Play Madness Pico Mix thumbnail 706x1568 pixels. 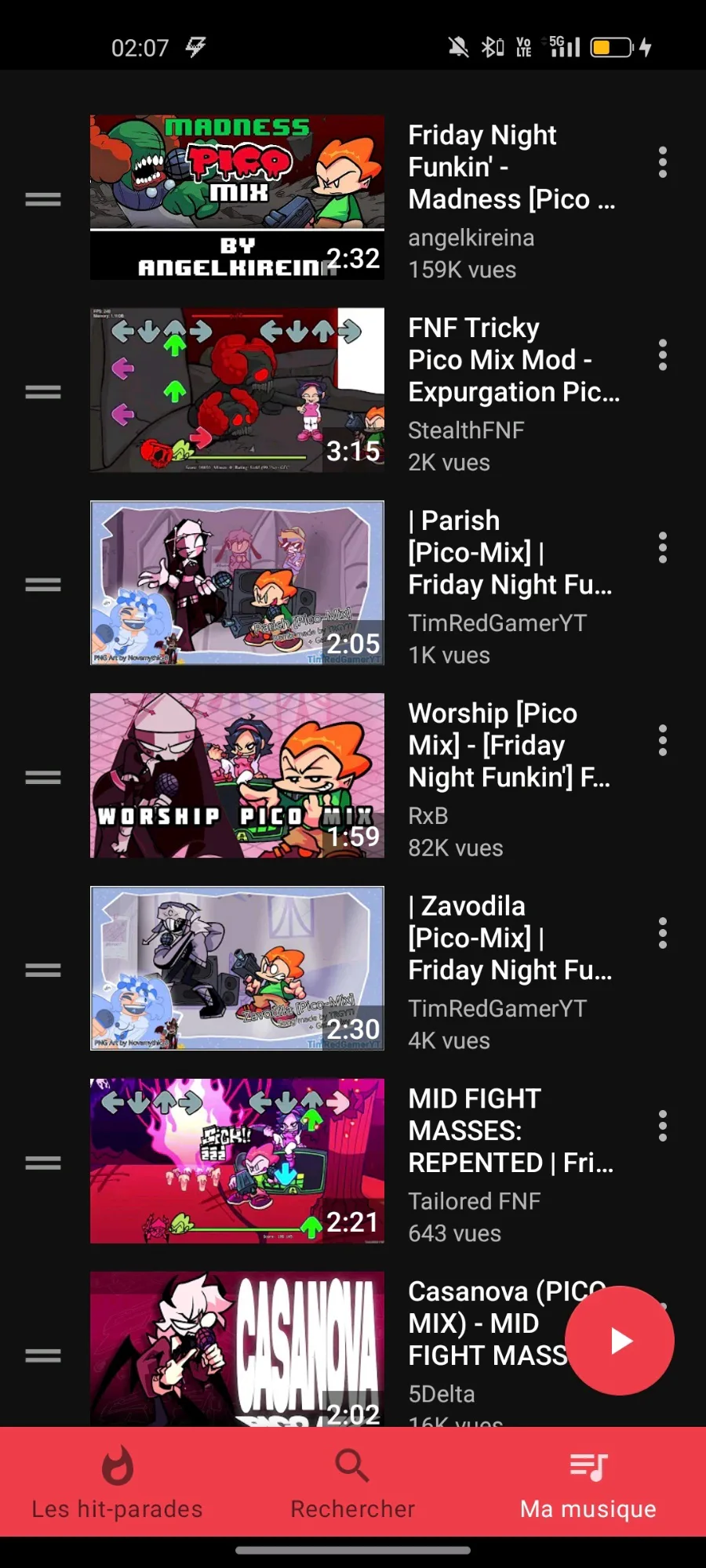[x=237, y=198]
